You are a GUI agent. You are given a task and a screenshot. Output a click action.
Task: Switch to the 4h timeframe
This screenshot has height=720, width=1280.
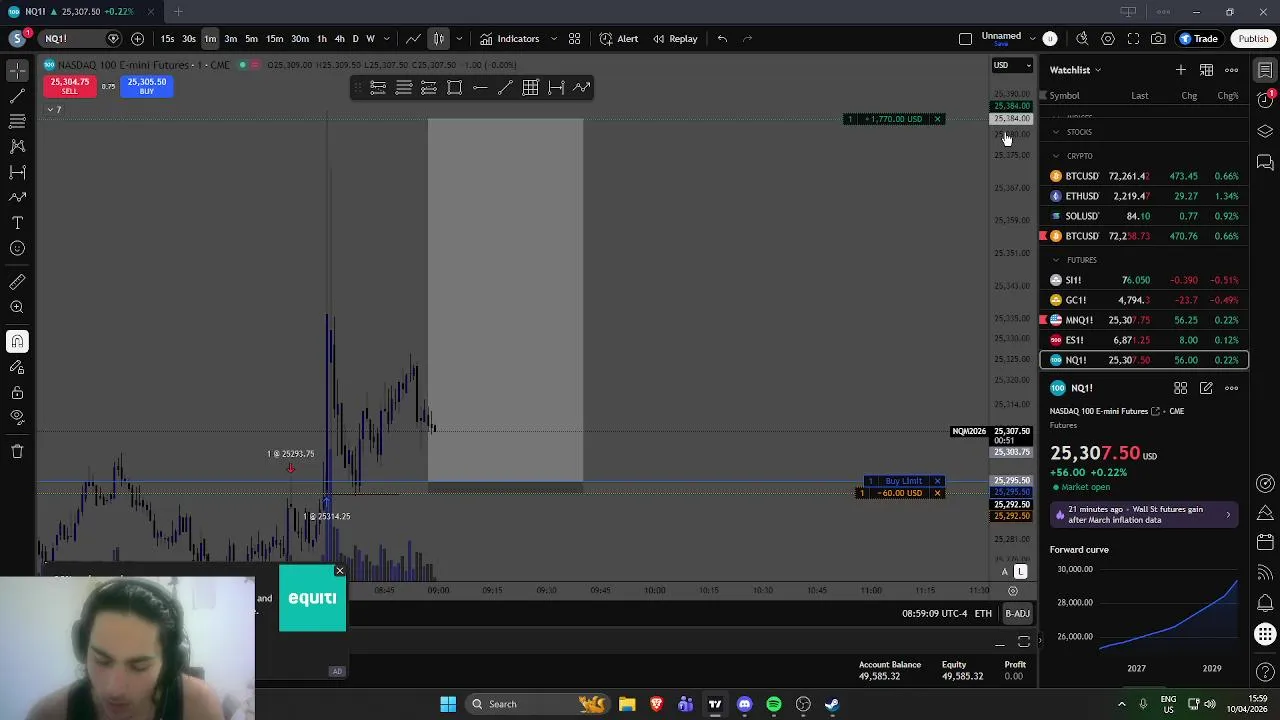[339, 39]
